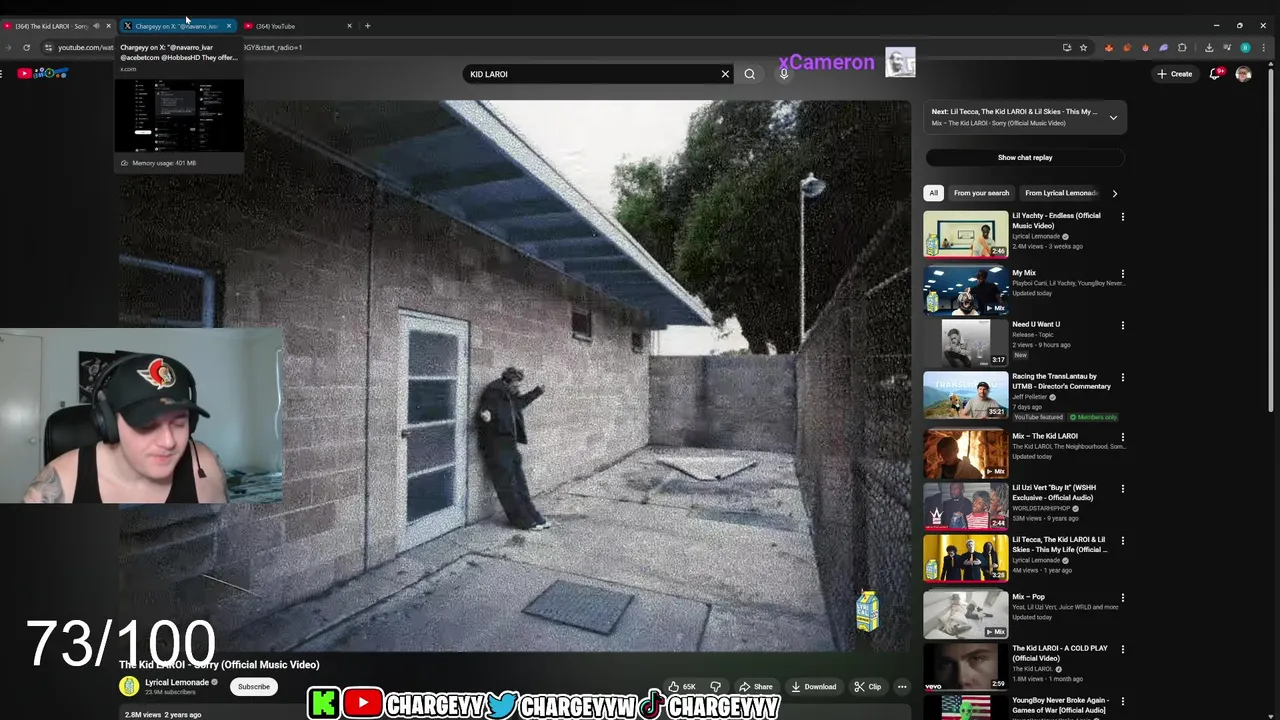Open media controls in toolbar
This screenshot has height=720, width=1280.
[1227, 47]
